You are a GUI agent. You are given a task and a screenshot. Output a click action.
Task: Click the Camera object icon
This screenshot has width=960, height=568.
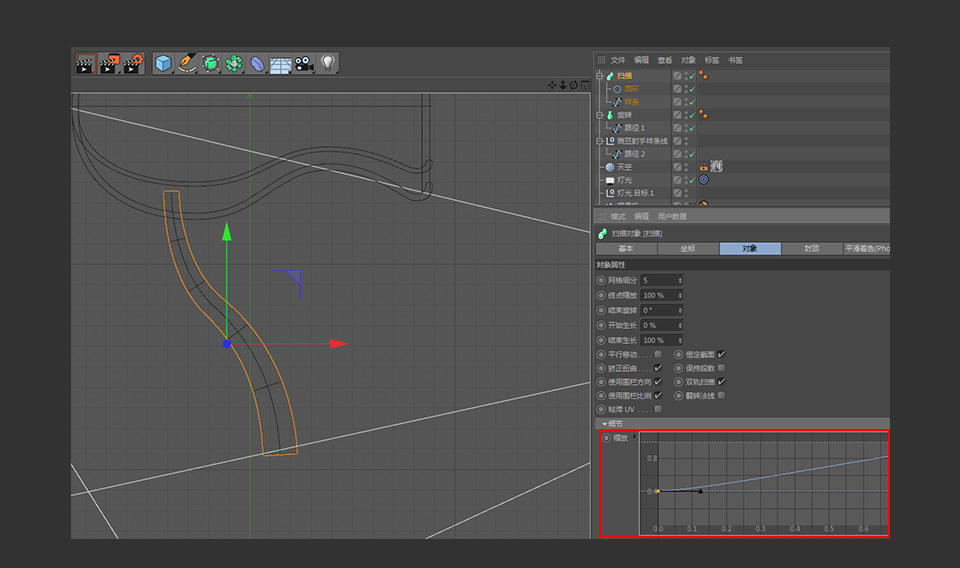(x=304, y=64)
